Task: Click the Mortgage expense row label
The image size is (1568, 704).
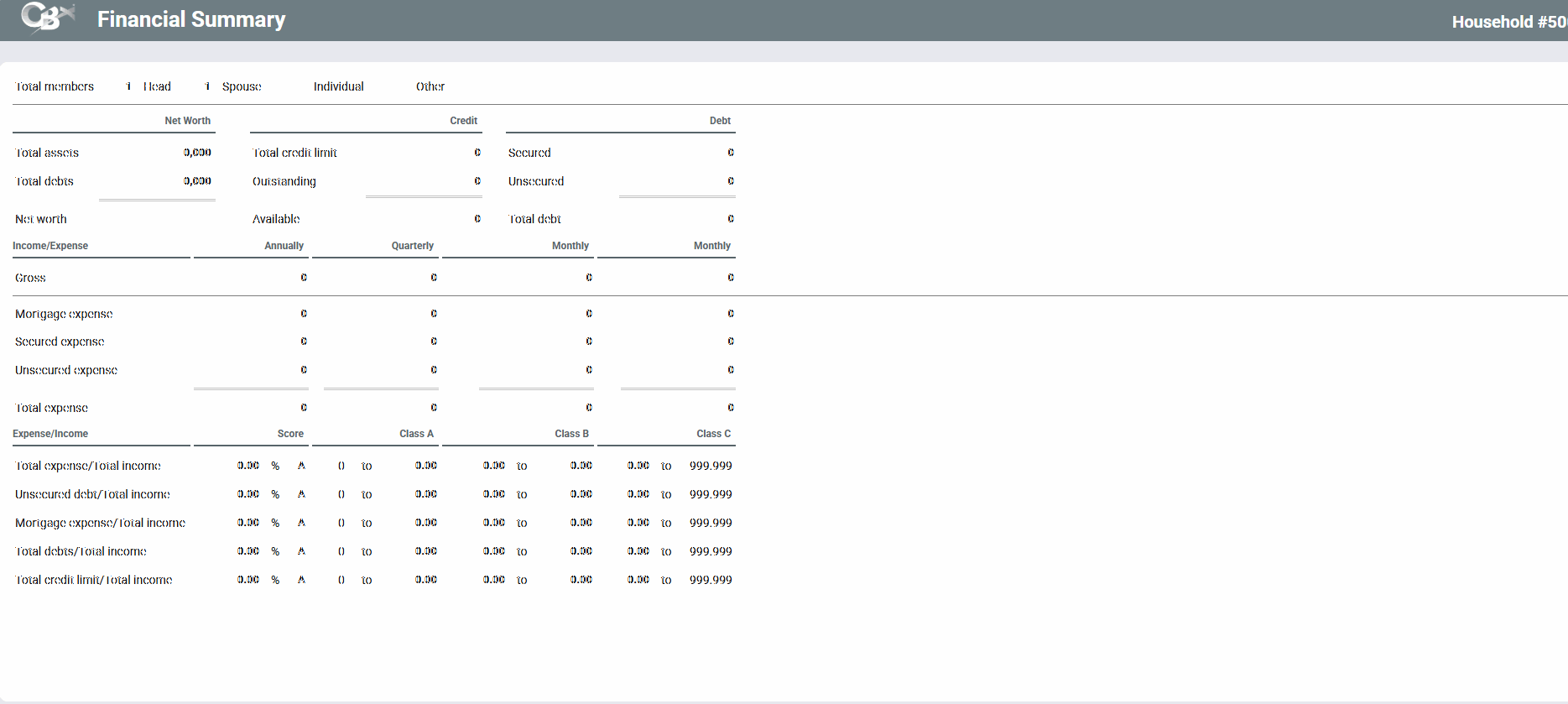Action: click(x=64, y=314)
